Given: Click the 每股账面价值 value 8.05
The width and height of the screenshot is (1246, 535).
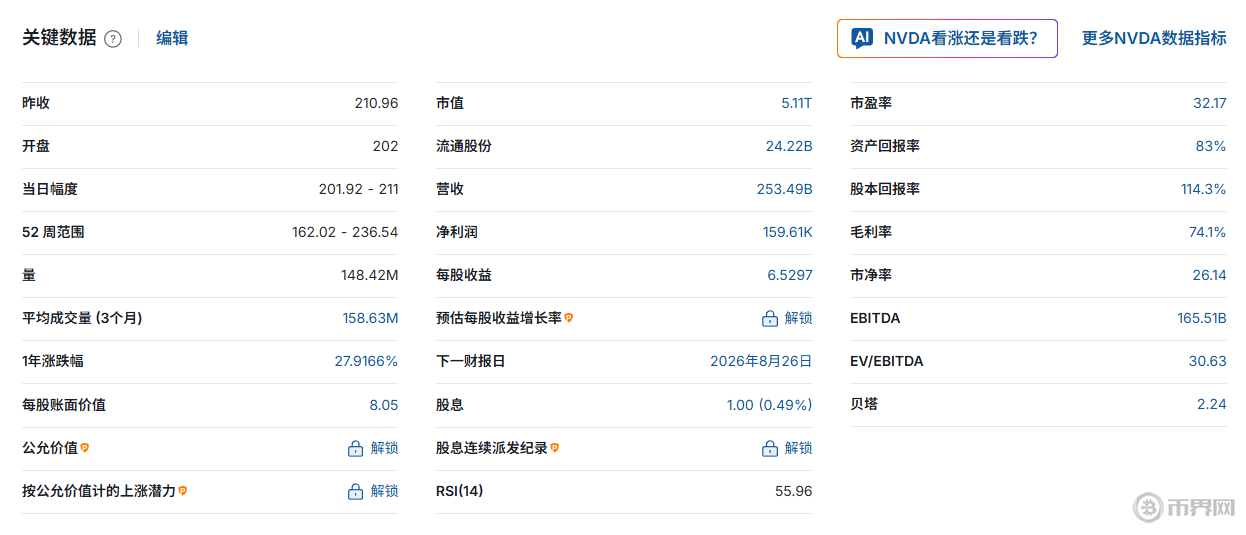Looking at the screenshot, I should (383, 404).
